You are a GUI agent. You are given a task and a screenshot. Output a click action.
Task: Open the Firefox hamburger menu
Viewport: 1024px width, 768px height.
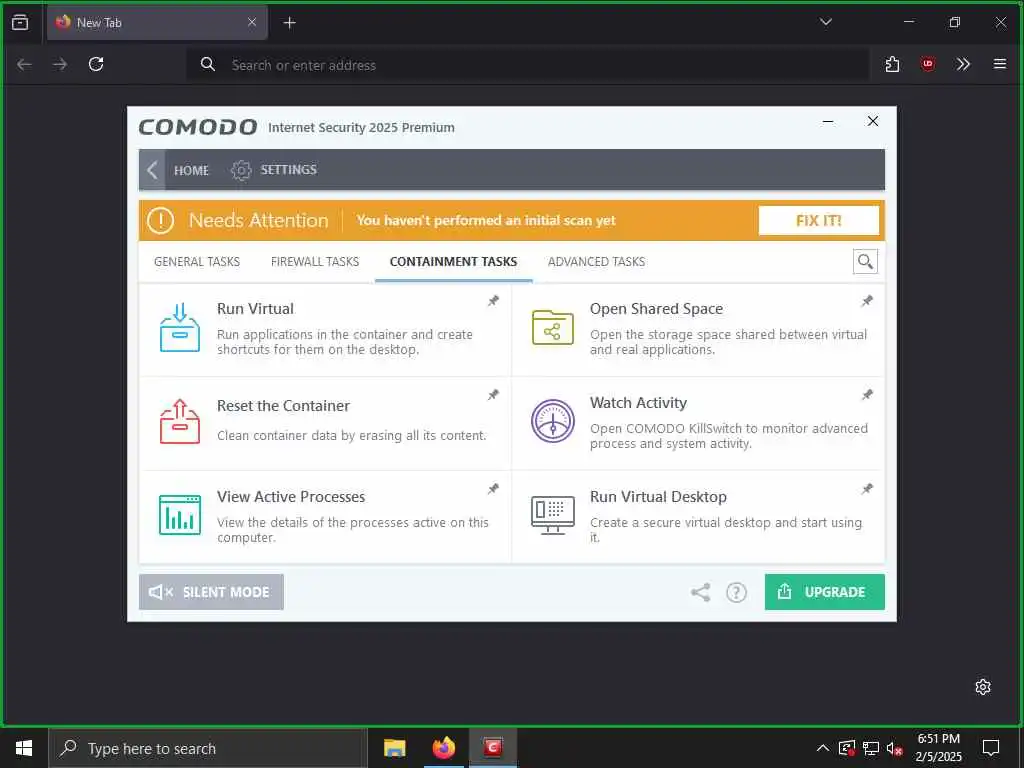click(999, 64)
